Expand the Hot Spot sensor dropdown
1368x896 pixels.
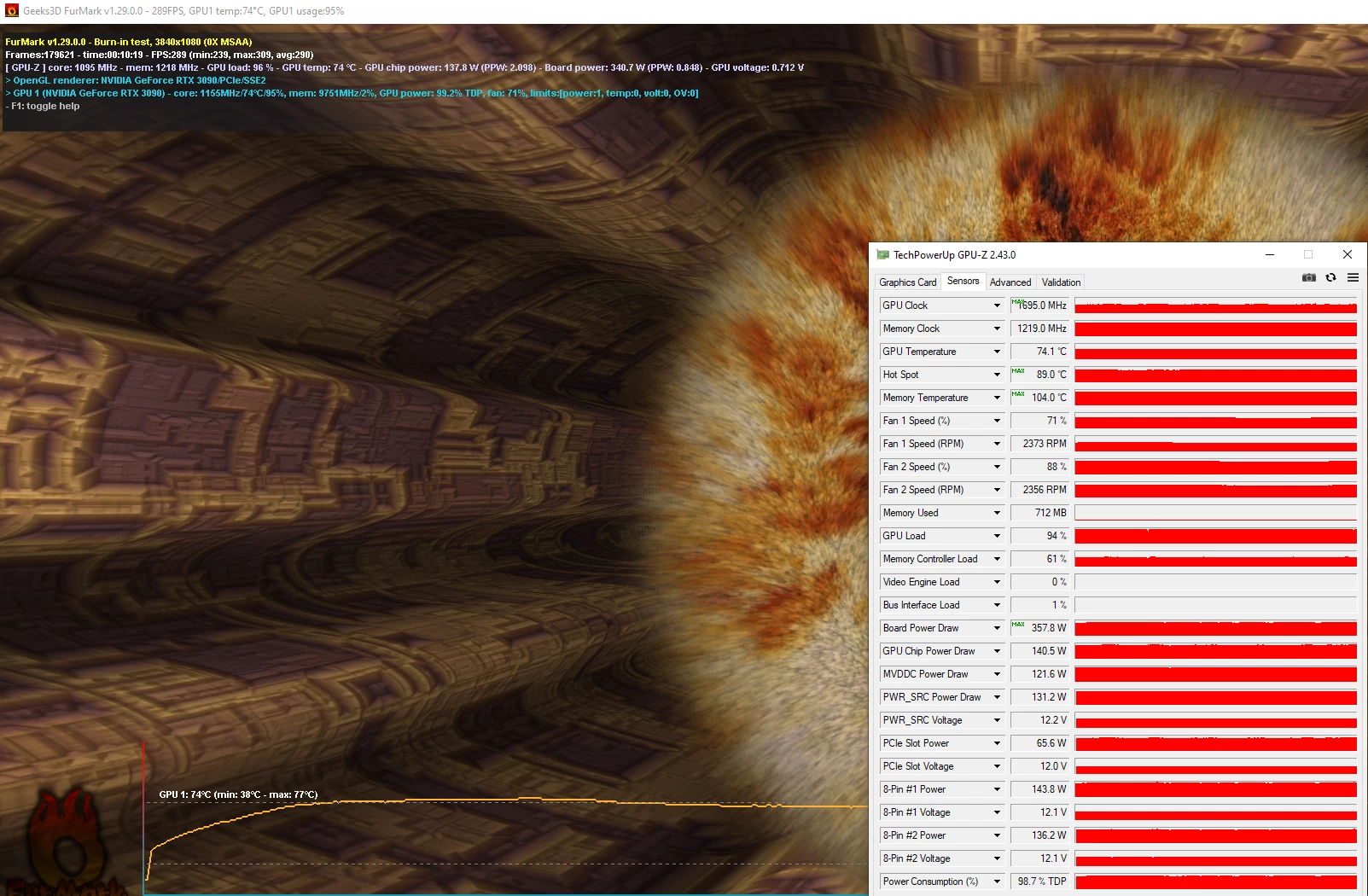click(997, 375)
